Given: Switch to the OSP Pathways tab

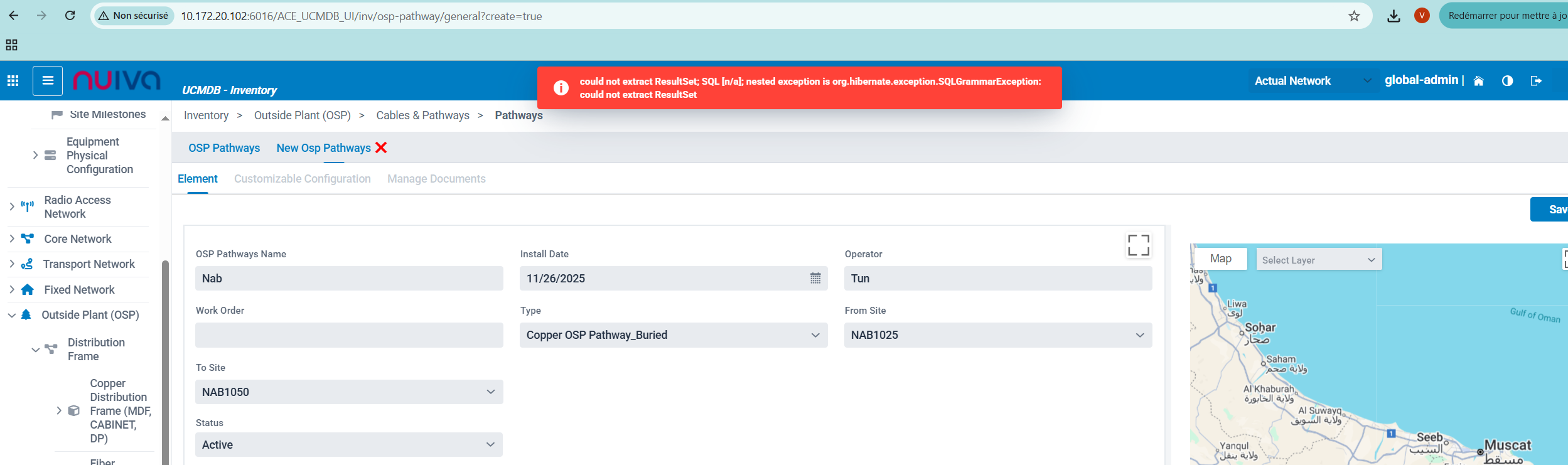Looking at the screenshot, I should tap(224, 148).
